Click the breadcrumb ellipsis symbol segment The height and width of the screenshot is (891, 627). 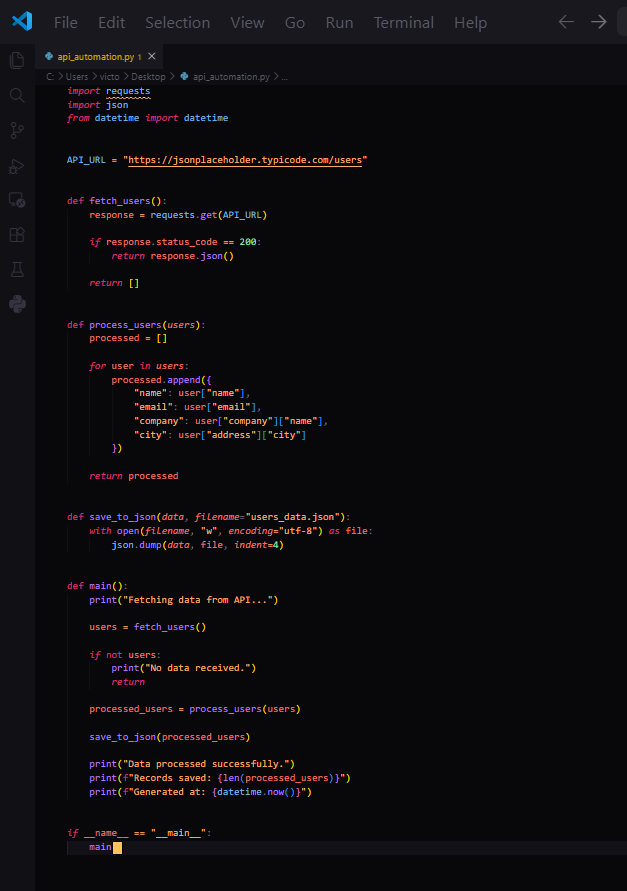click(x=285, y=77)
